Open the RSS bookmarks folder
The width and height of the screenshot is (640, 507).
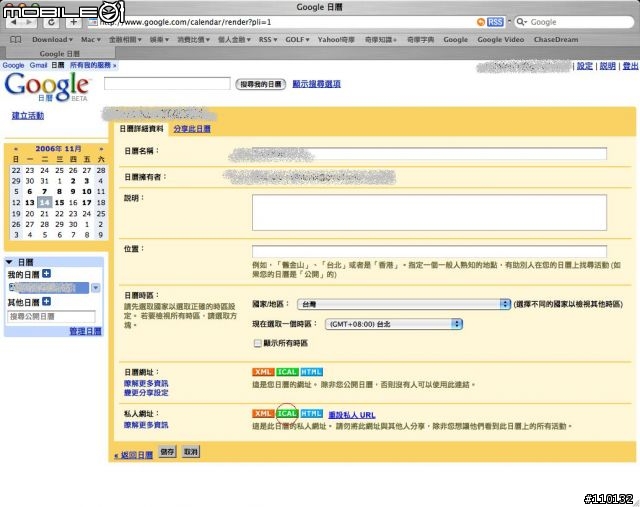pyautogui.click(x=268, y=40)
